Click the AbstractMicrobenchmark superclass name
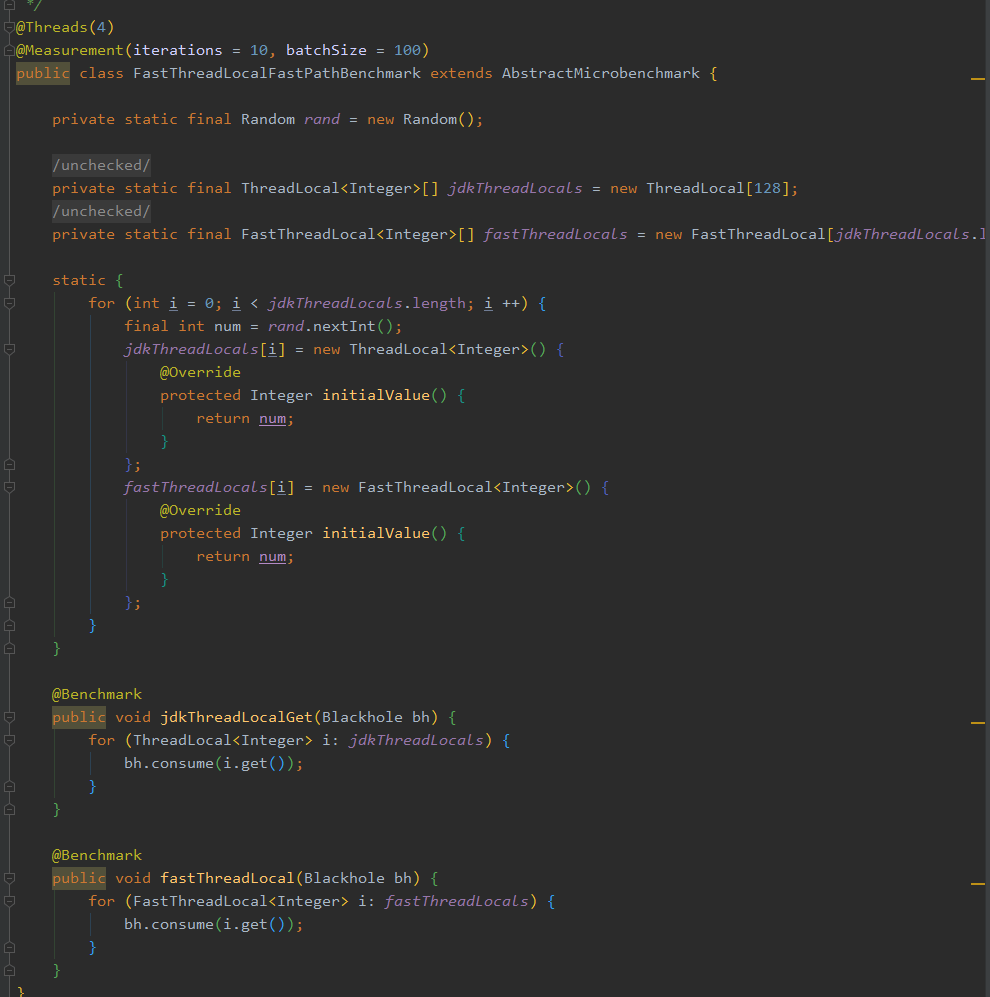The image size is (990, 997). [601, 73]
